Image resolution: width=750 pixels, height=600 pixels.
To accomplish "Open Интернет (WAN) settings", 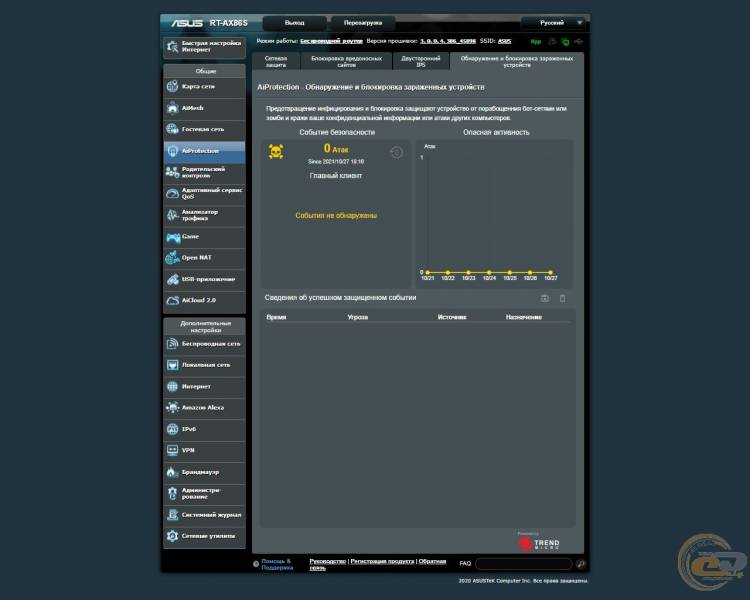I will [204, 387].
